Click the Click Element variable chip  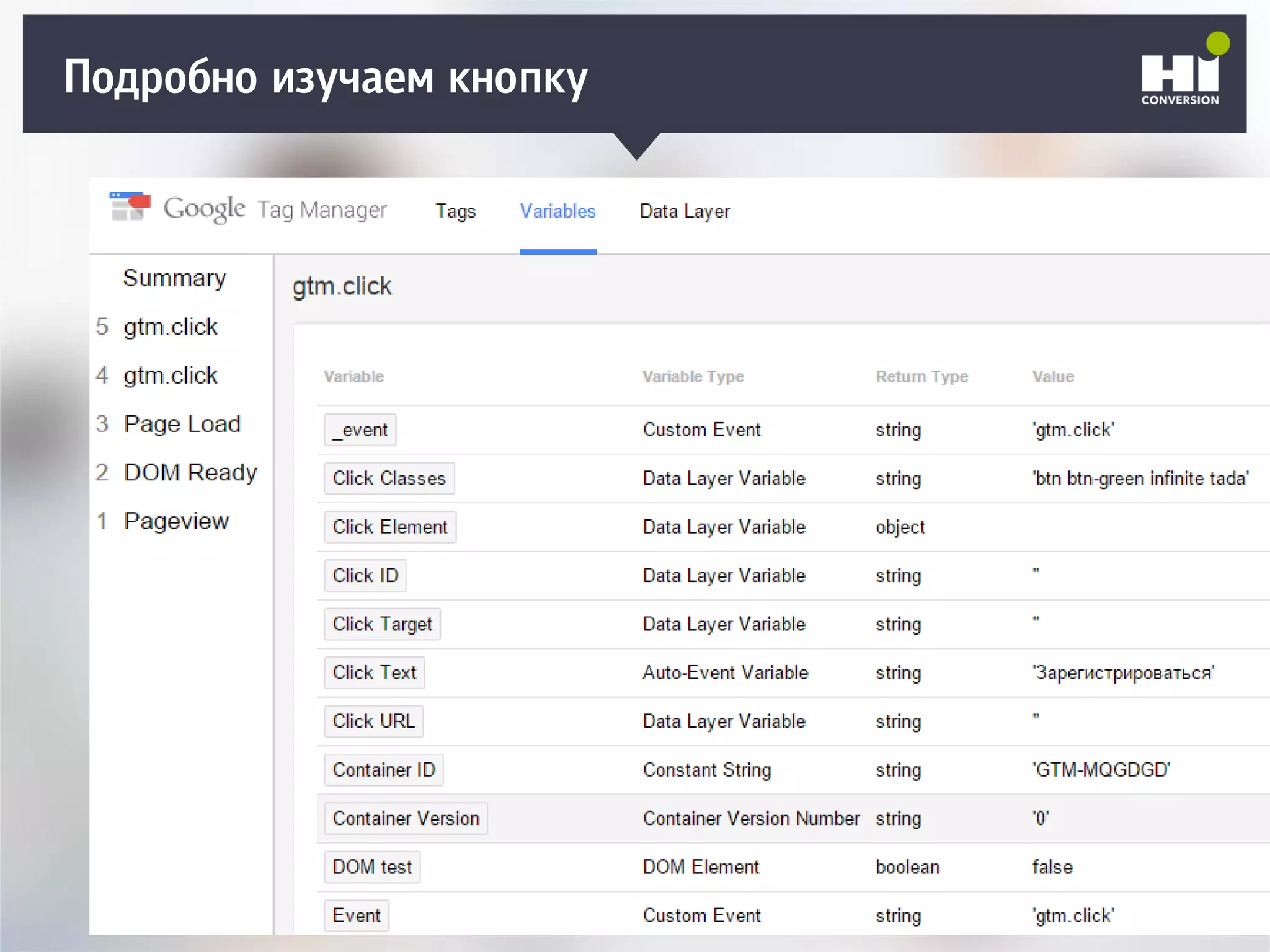click(389, 527)
